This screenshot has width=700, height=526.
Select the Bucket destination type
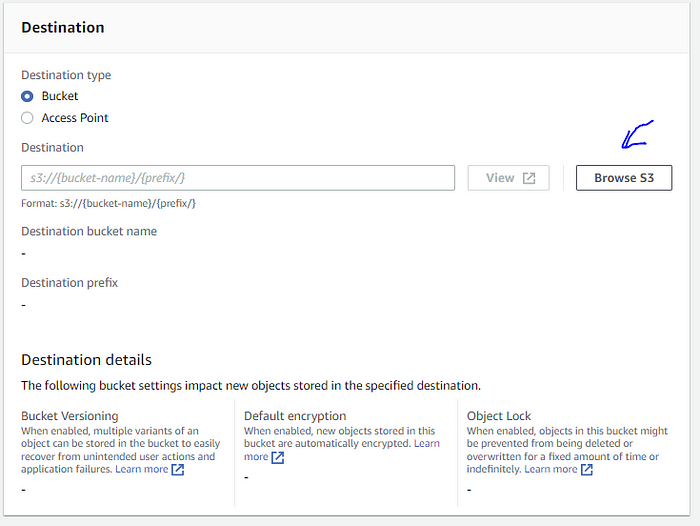click(27, 96)
